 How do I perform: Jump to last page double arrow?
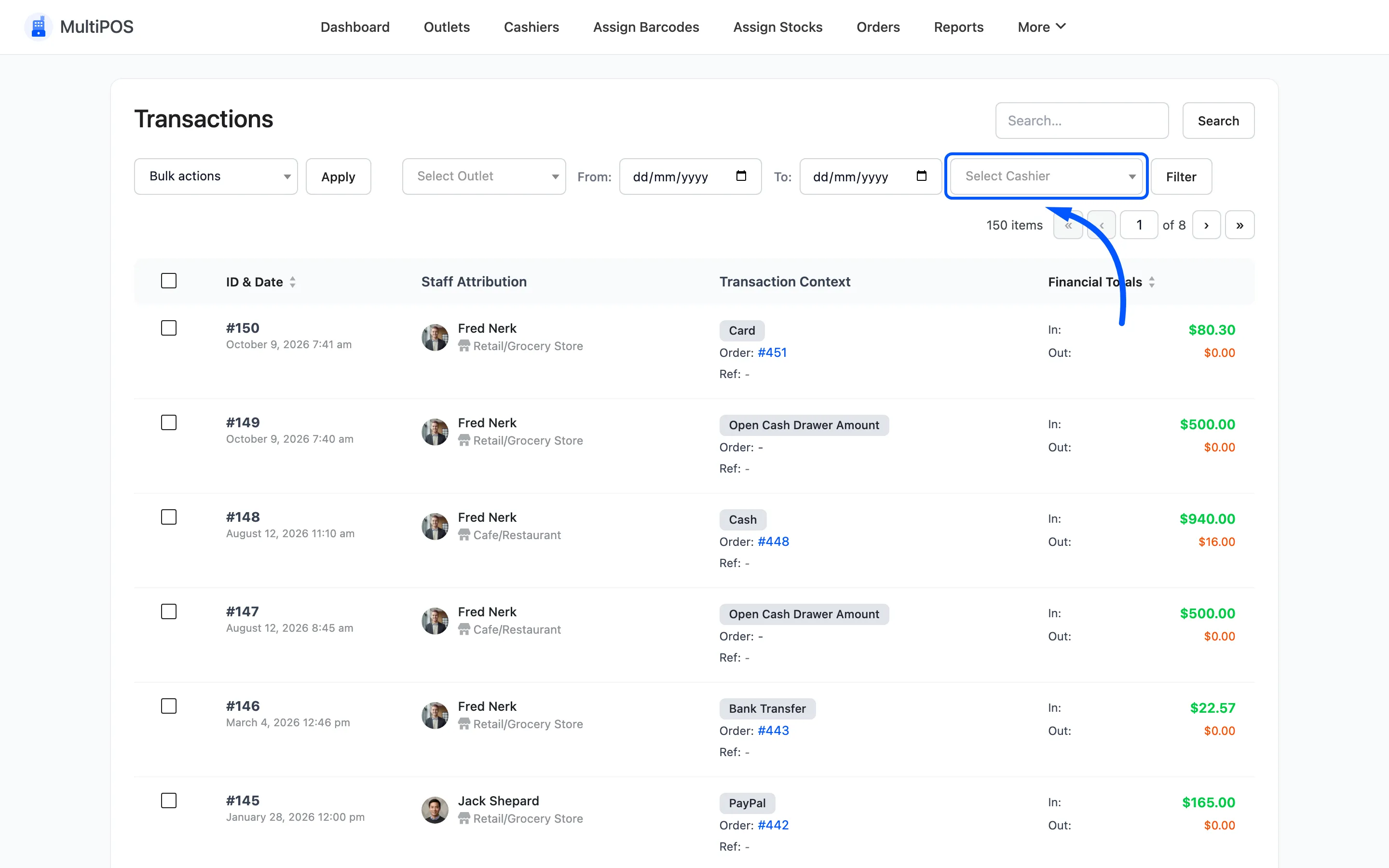[1239, 225]
